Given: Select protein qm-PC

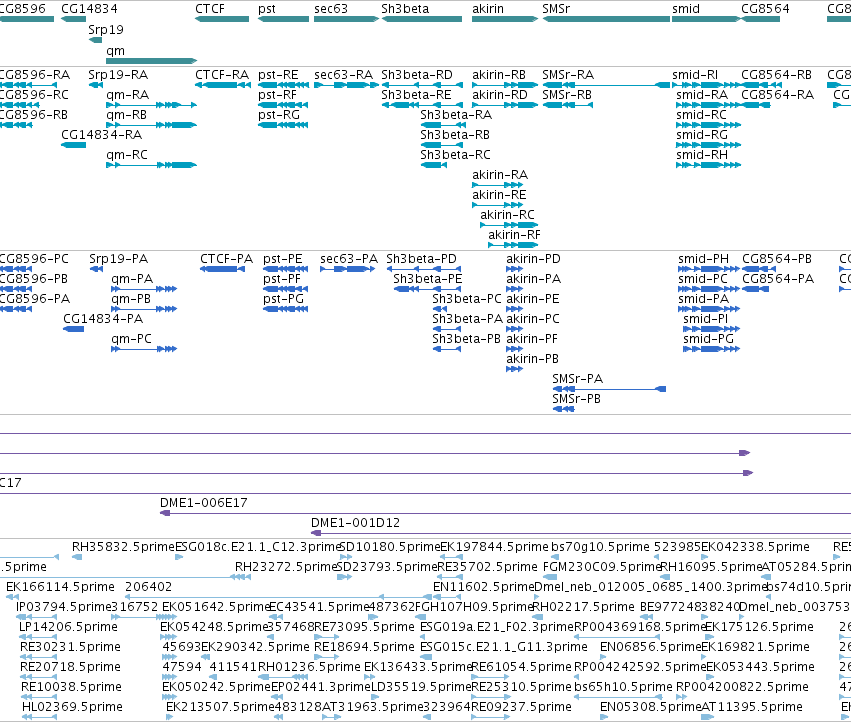Looking at the screenshot, I should [144, 349].
